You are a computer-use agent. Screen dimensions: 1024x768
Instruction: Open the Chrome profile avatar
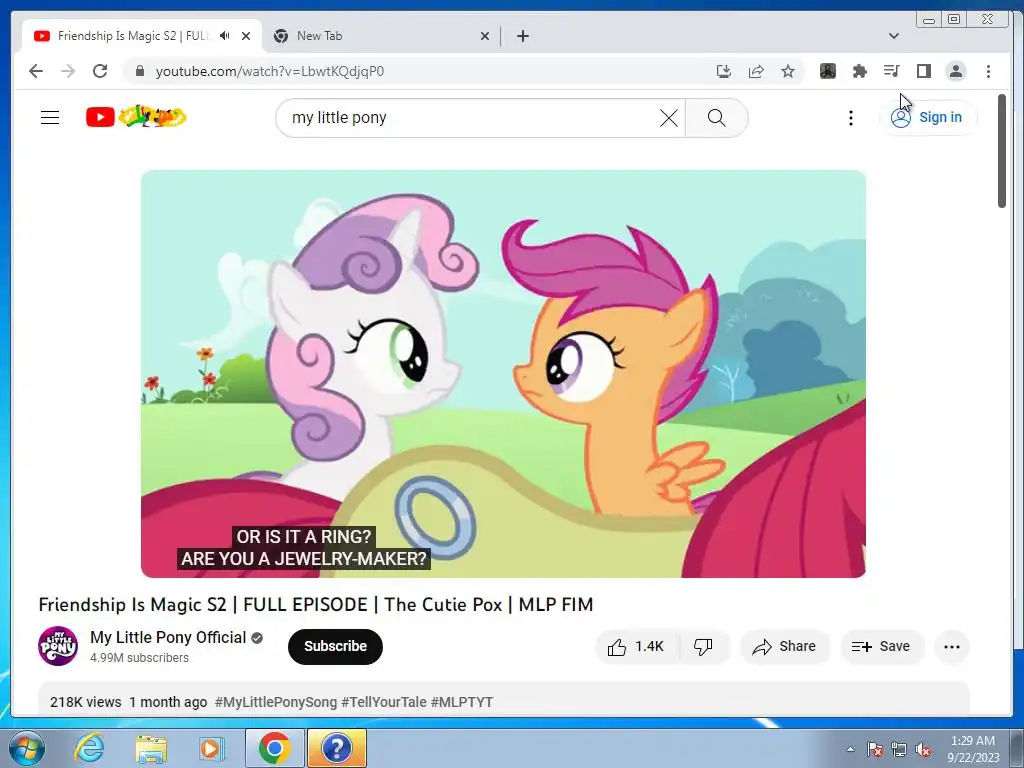(x=956, y=71)
